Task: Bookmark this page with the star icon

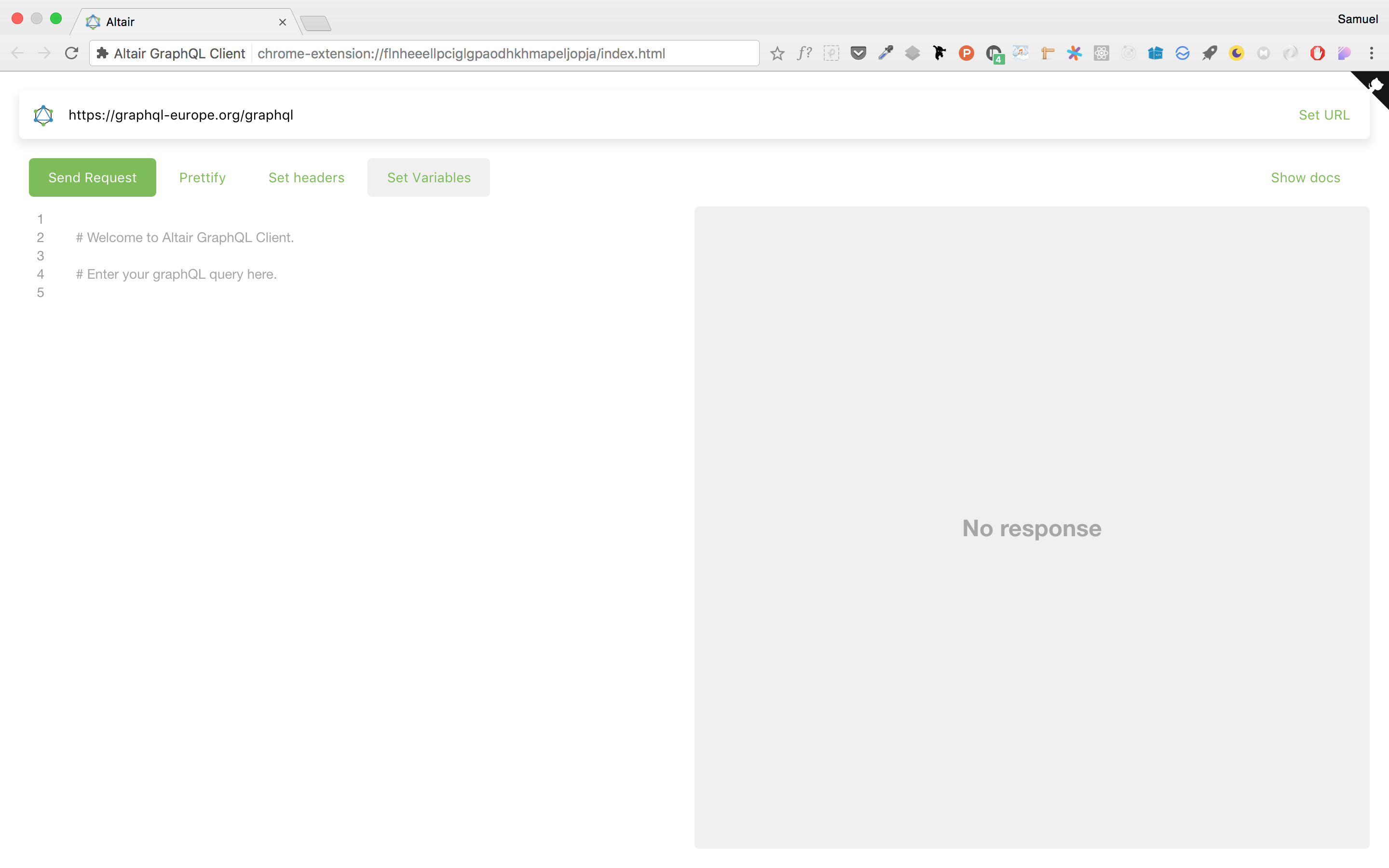Action: coord(777,53)
